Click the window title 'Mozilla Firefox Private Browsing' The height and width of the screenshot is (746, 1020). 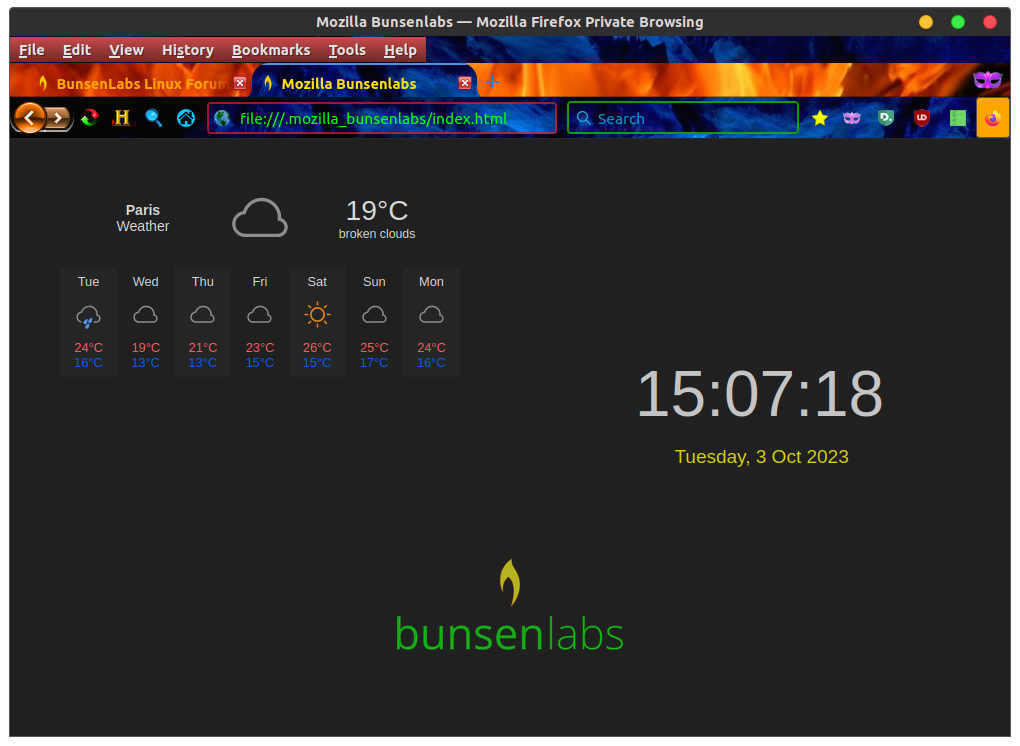tap(589, 22)
